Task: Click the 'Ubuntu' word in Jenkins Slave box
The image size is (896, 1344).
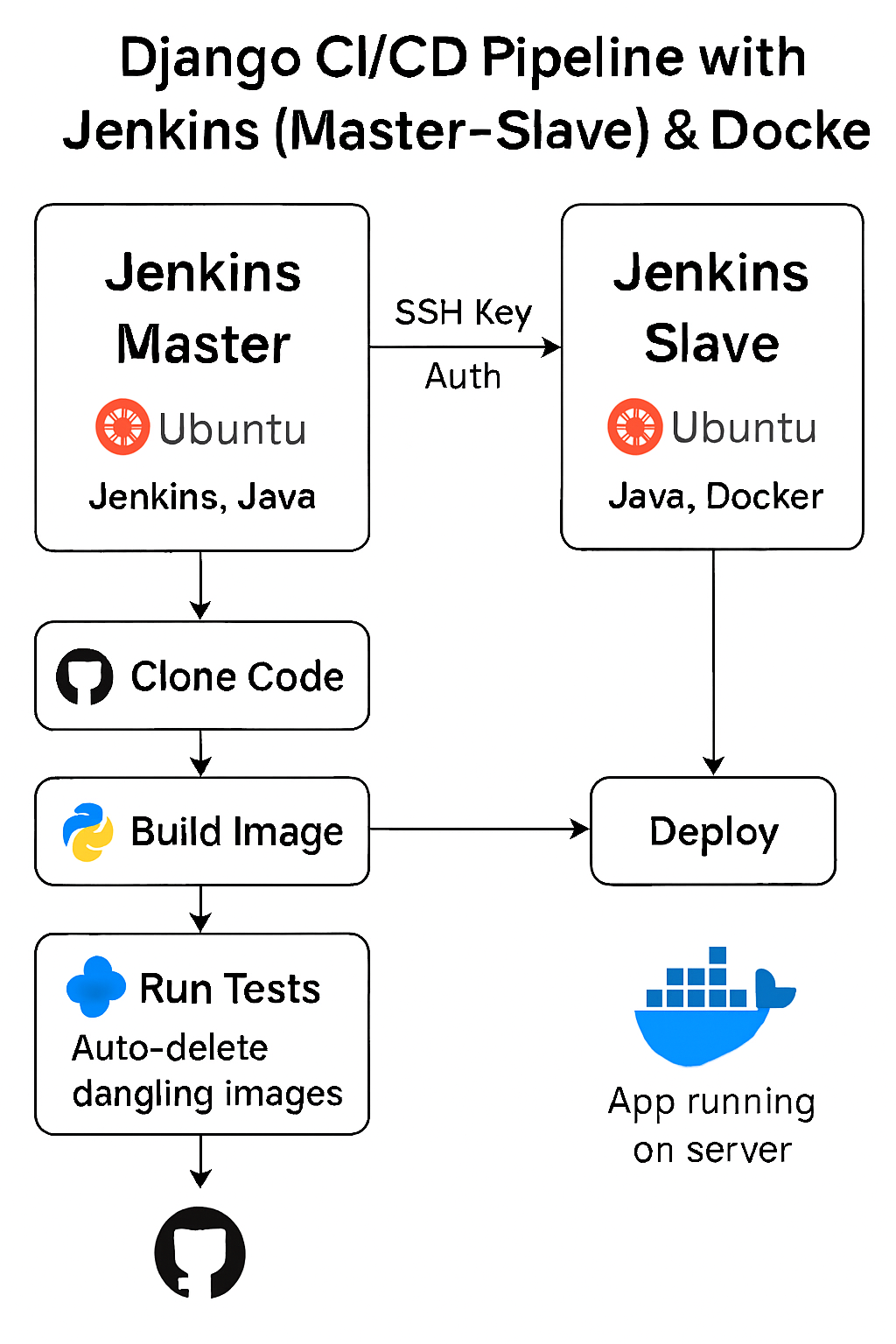Action: (745, 427)
